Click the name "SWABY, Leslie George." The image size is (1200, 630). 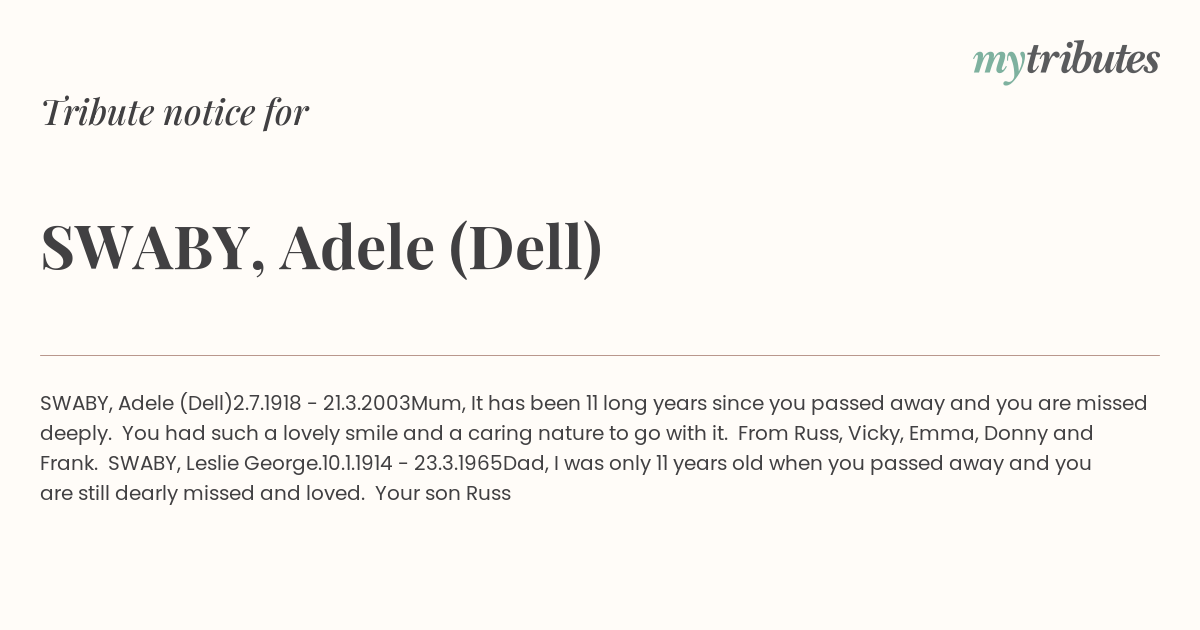[213, 463]
